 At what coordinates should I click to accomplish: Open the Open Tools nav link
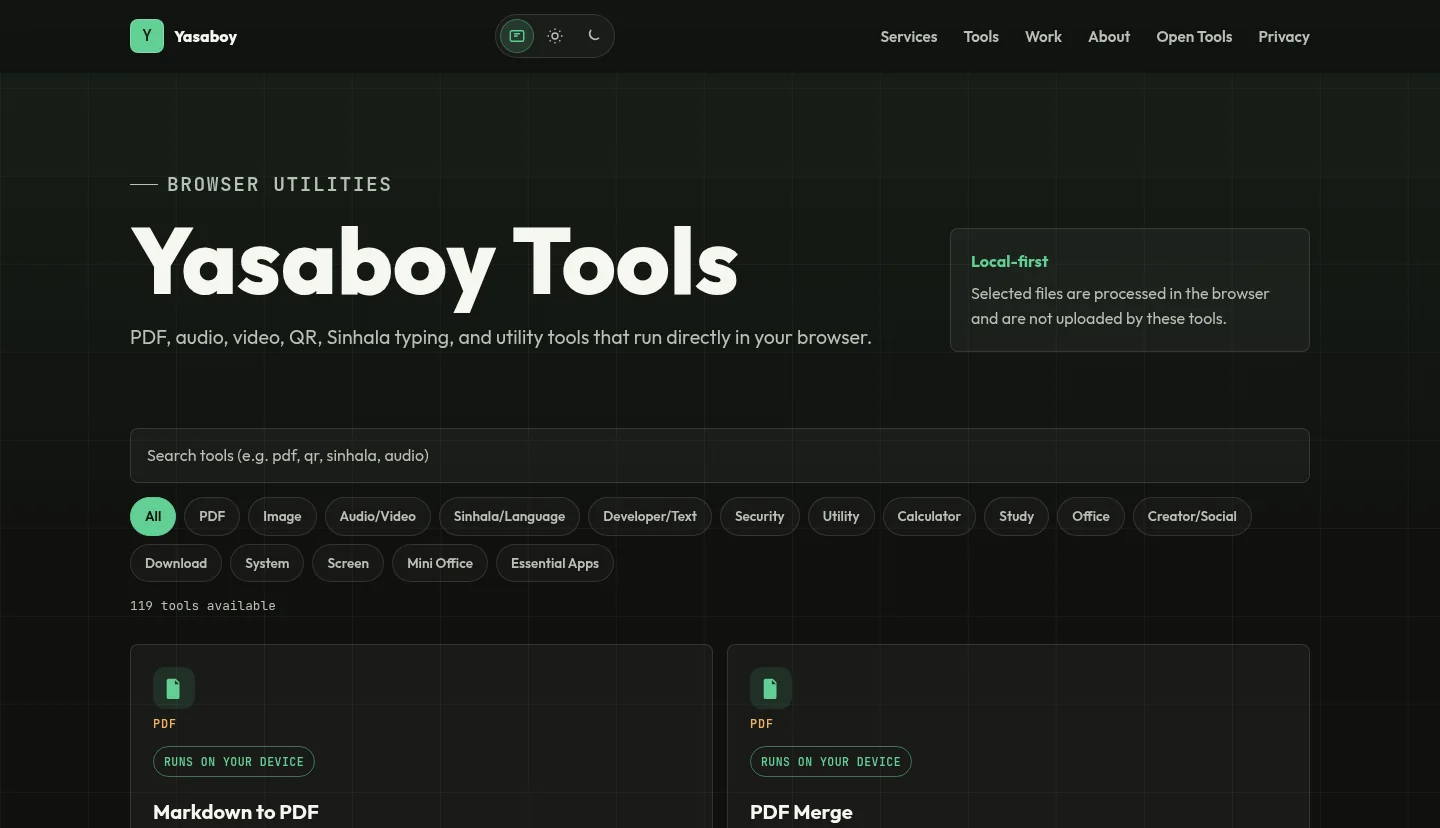click(x=1194, y=37)
